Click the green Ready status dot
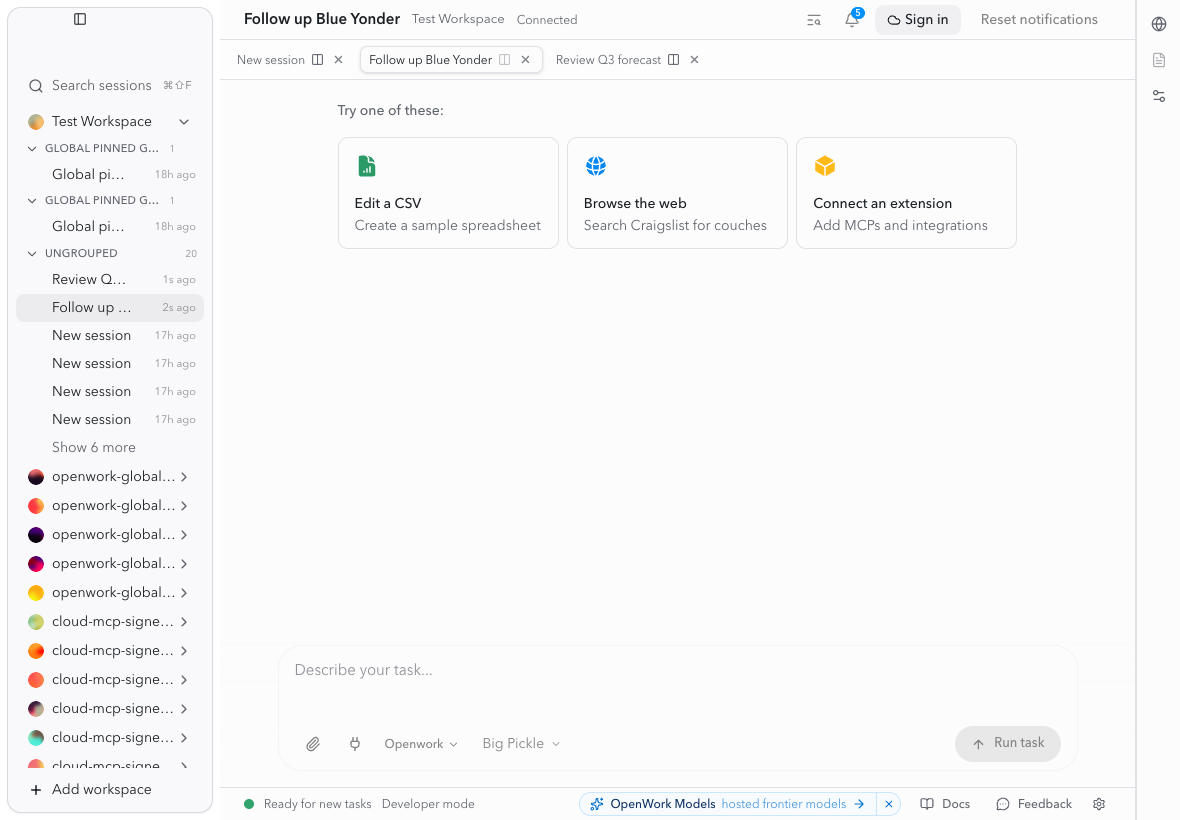Screen dimensions: 1180x820 click(249, 804)
